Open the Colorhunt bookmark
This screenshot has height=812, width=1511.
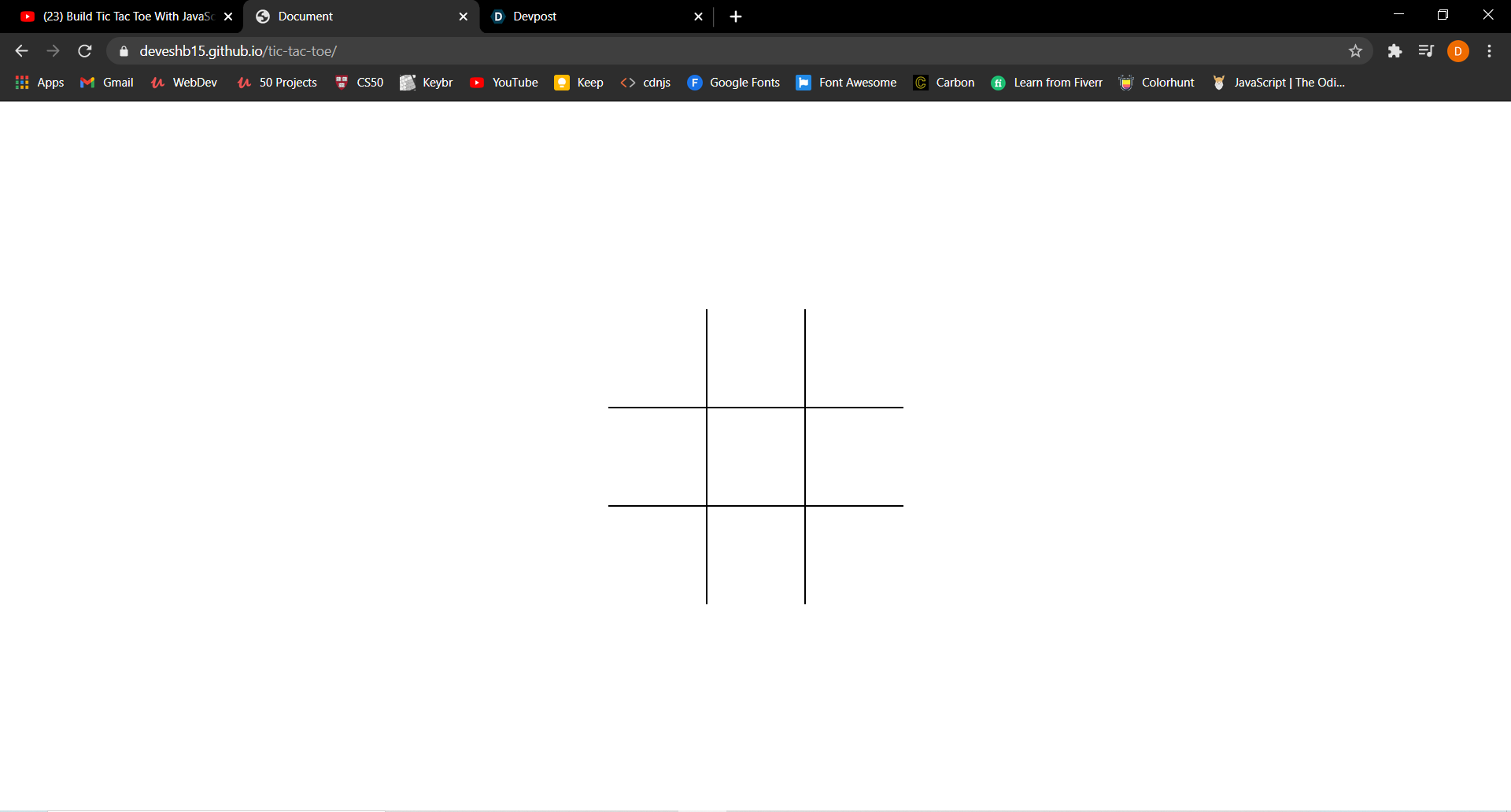tap(1156, 83)
